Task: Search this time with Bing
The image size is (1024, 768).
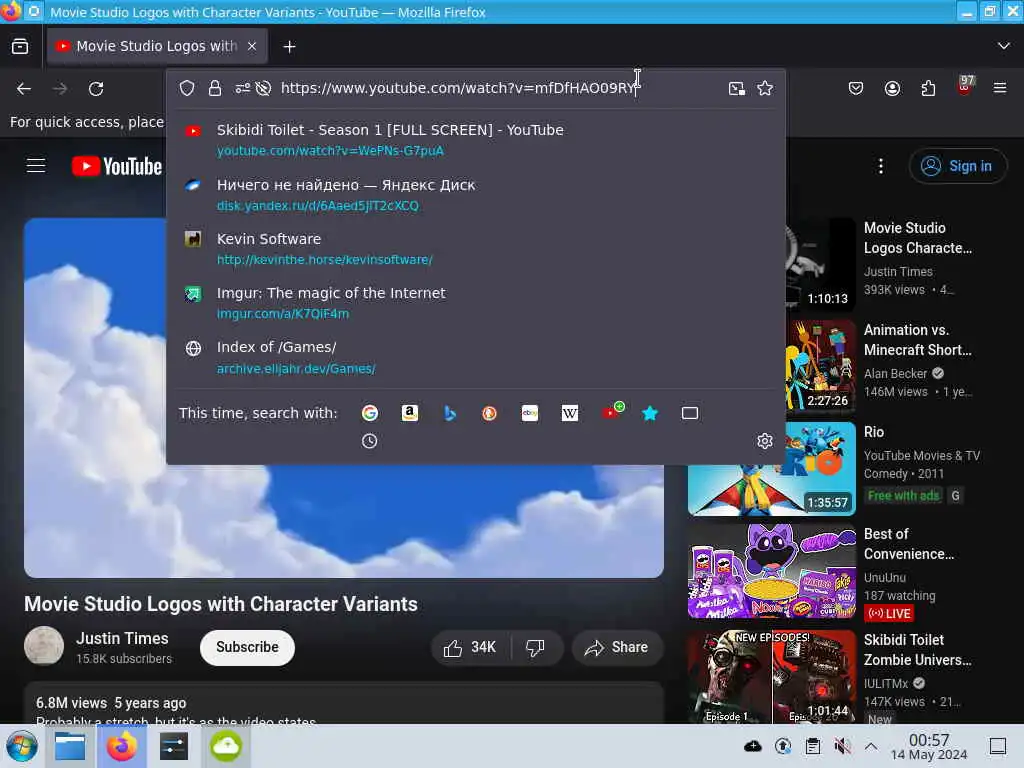Action: (449, 413)
